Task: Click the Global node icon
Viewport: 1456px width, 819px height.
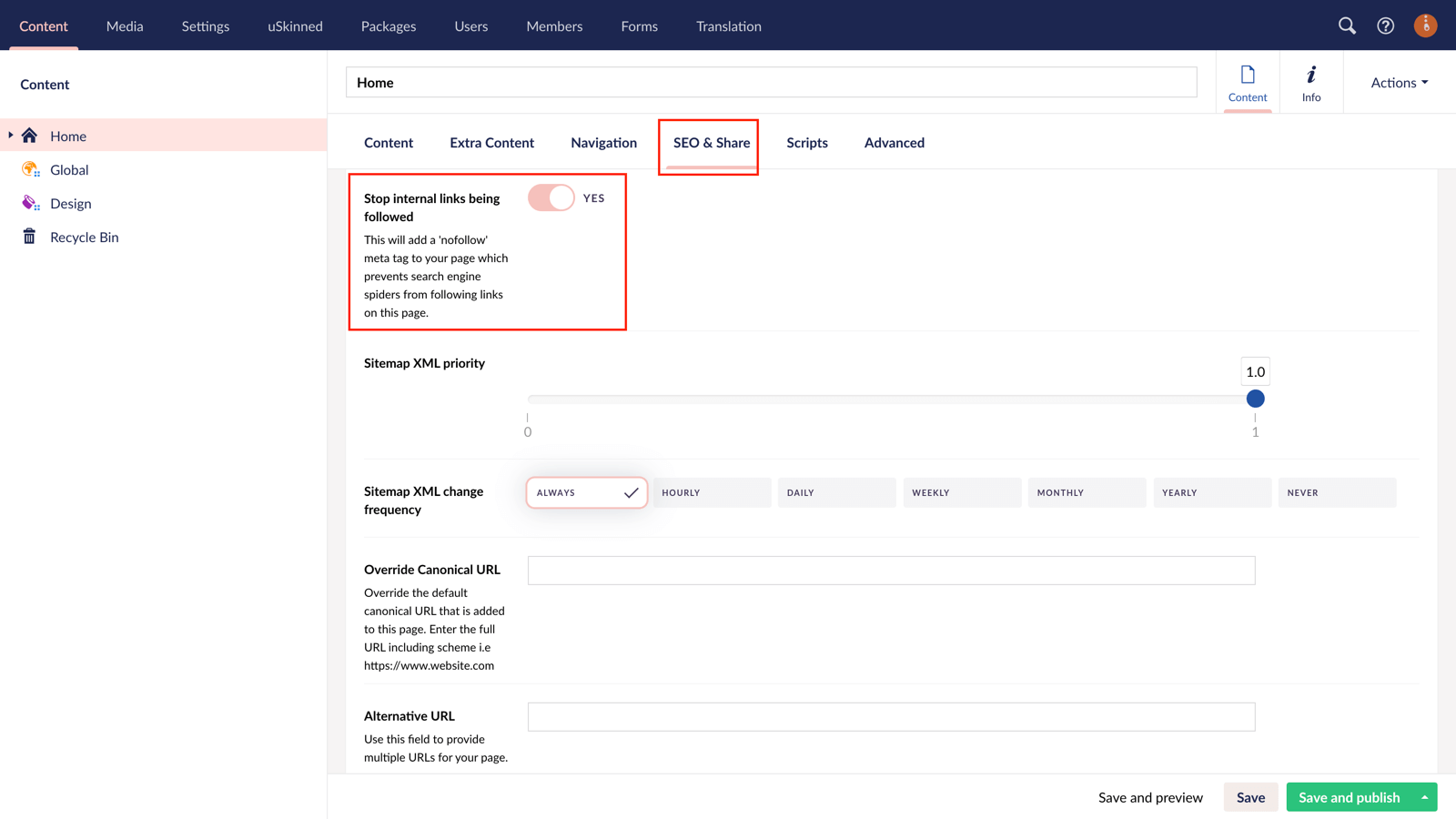Action: 30,169
